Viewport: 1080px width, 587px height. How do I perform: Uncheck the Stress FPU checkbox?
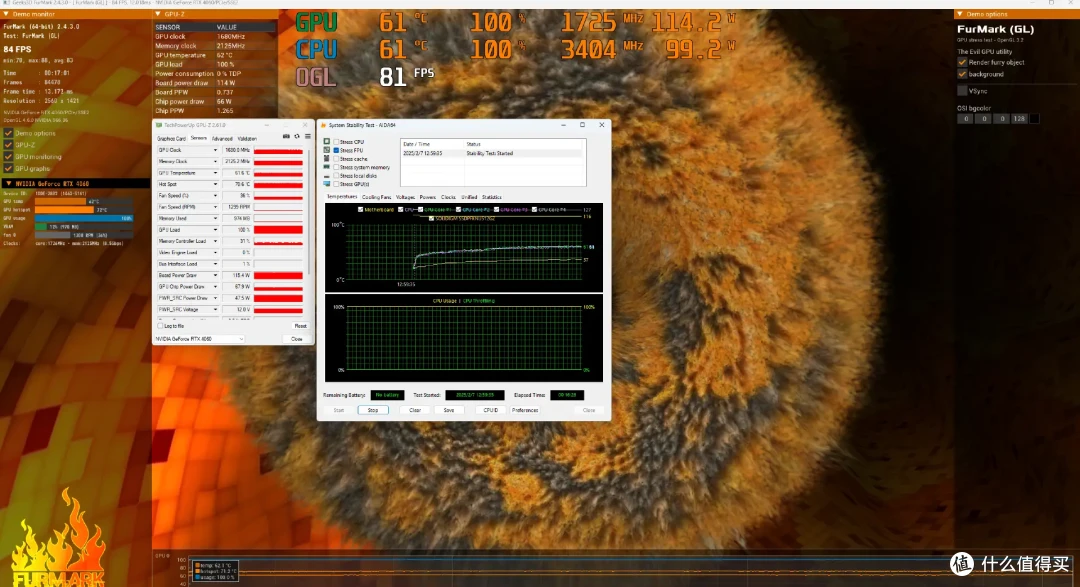[x=336, y=150]
